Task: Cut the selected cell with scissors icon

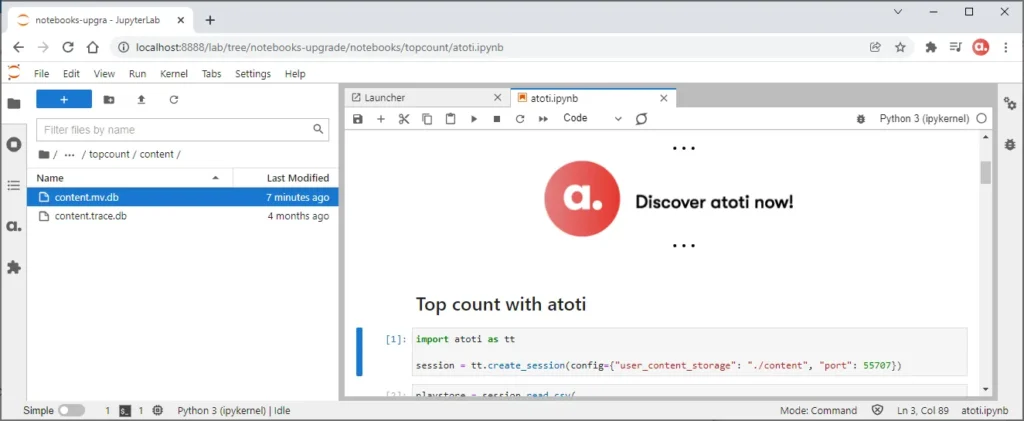Action: (x=404, y=119)
